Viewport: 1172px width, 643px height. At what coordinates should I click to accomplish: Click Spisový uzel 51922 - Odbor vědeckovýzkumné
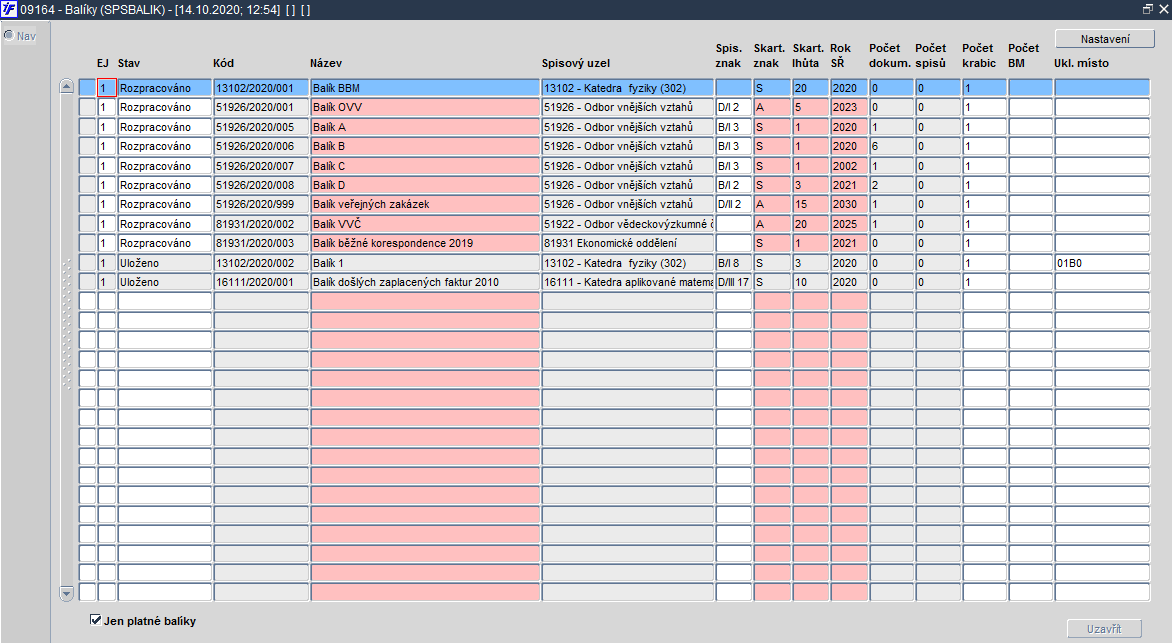[628, 224]
